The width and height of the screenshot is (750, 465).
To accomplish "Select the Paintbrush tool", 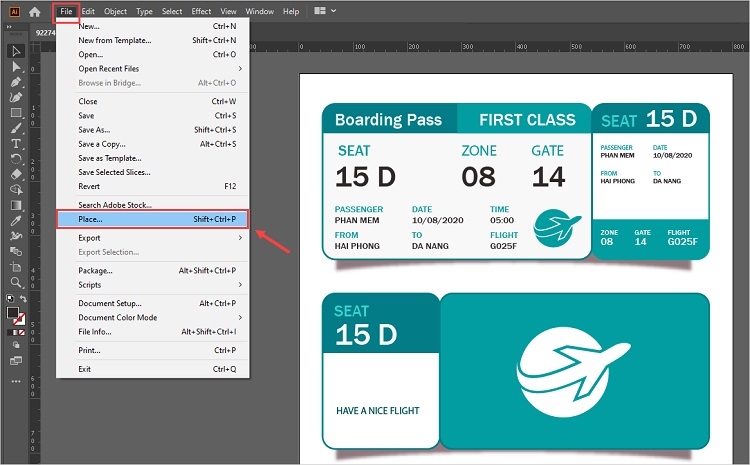I will pyautogui.click(x=16, y=128).
